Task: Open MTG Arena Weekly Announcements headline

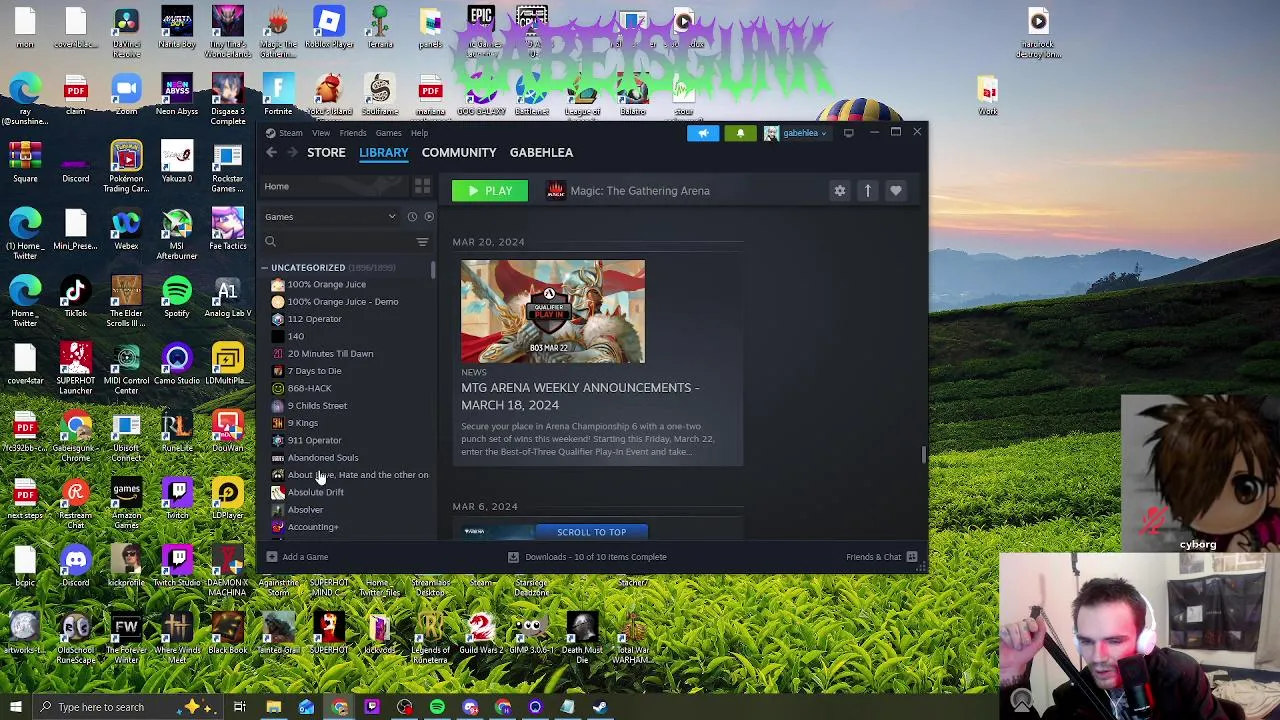Action: tap(580, 396)
